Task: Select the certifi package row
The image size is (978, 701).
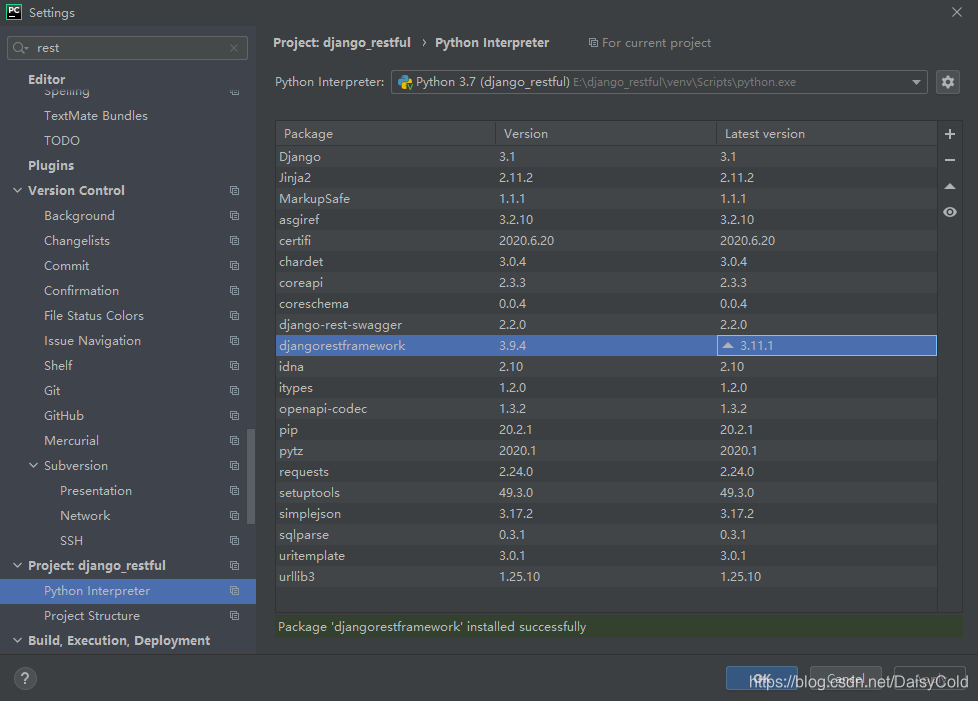Action: [x=606, y=241]
